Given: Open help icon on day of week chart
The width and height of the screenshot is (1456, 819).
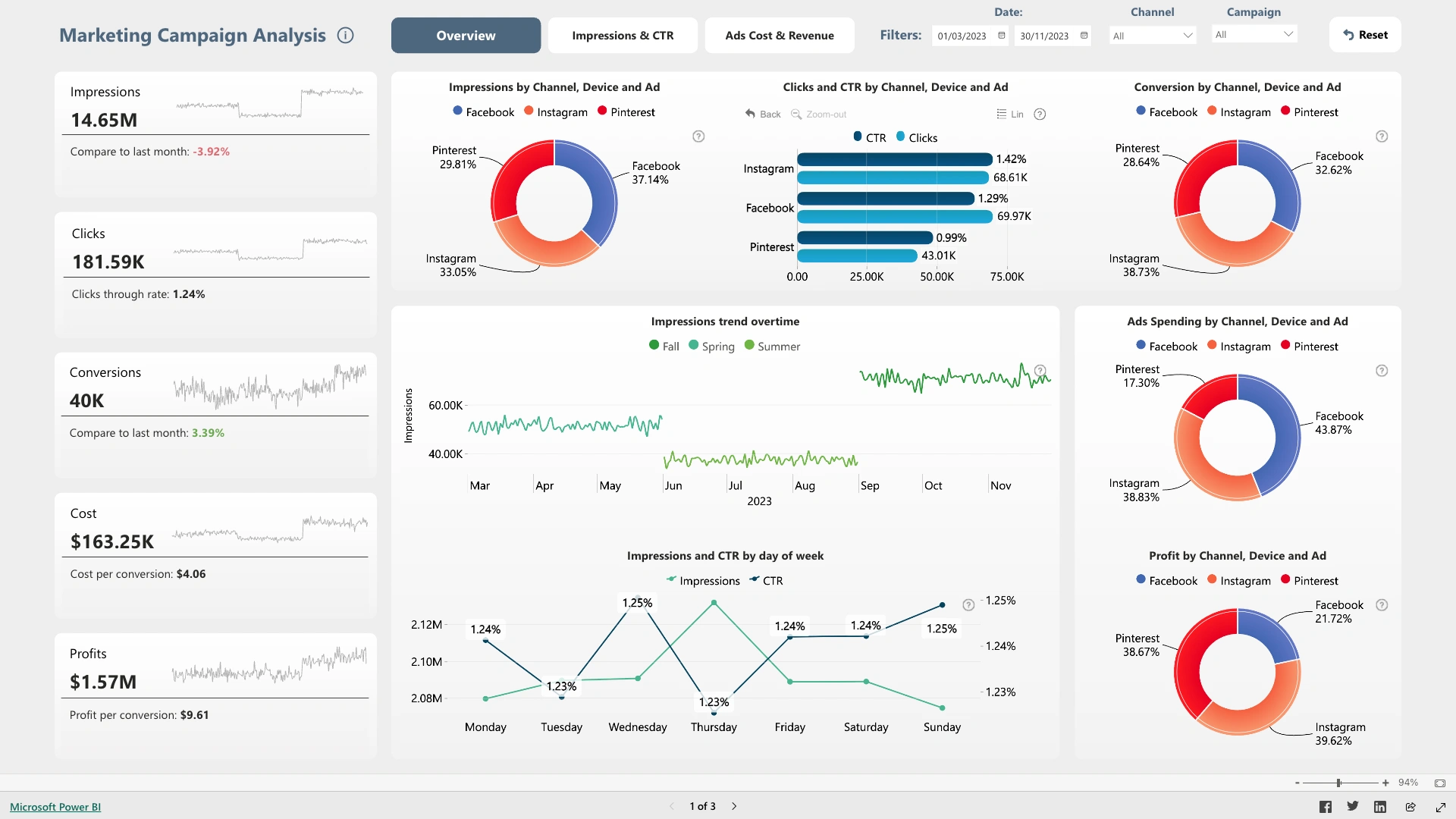Looking at the screenshot, I should pyautogui.click(x=968, y=605).
